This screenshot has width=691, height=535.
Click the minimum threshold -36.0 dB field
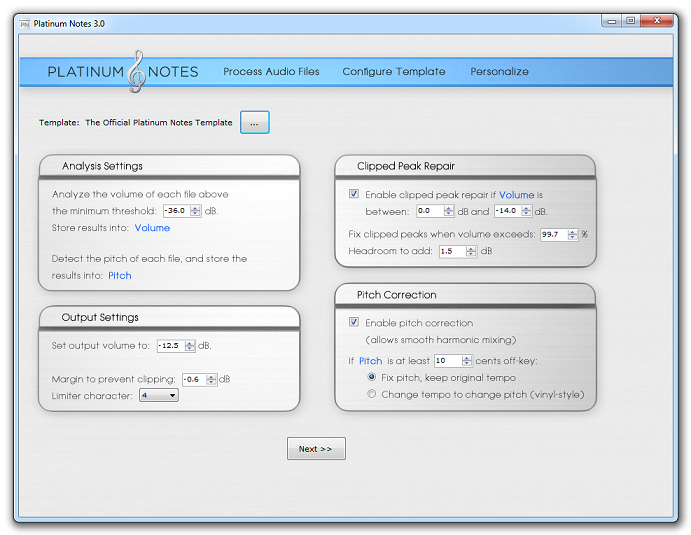177,211
